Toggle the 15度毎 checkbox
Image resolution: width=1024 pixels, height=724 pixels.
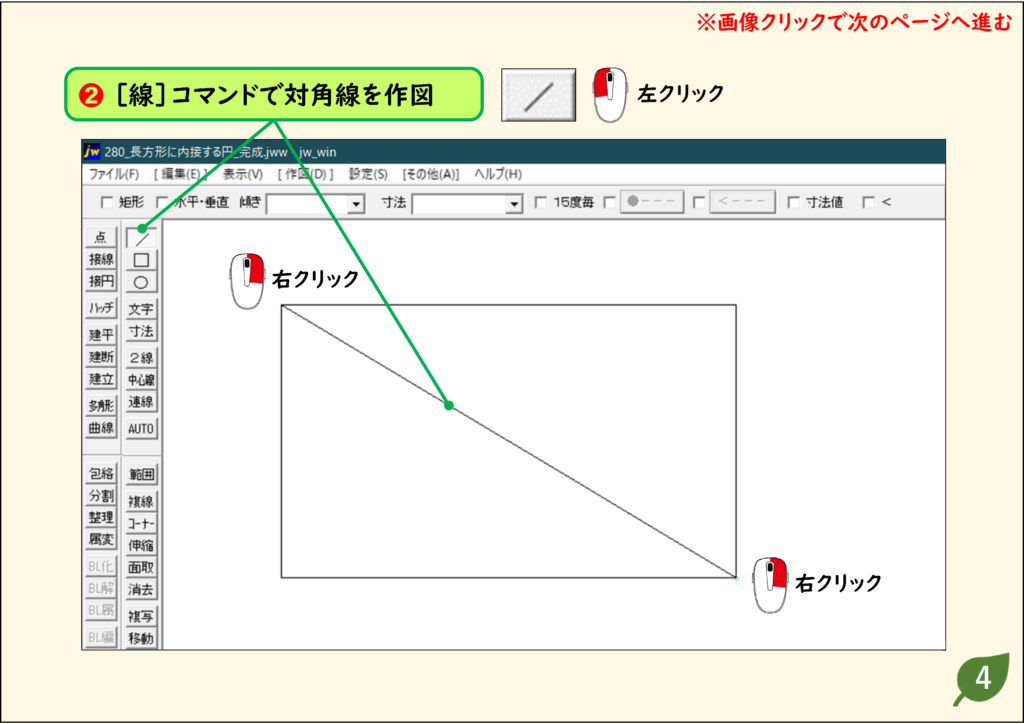click(541, 202)
